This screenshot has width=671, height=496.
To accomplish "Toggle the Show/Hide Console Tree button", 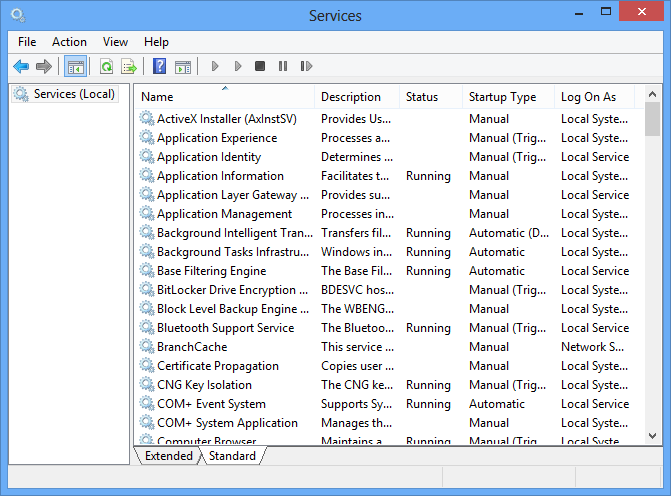I will coord(74,66).
